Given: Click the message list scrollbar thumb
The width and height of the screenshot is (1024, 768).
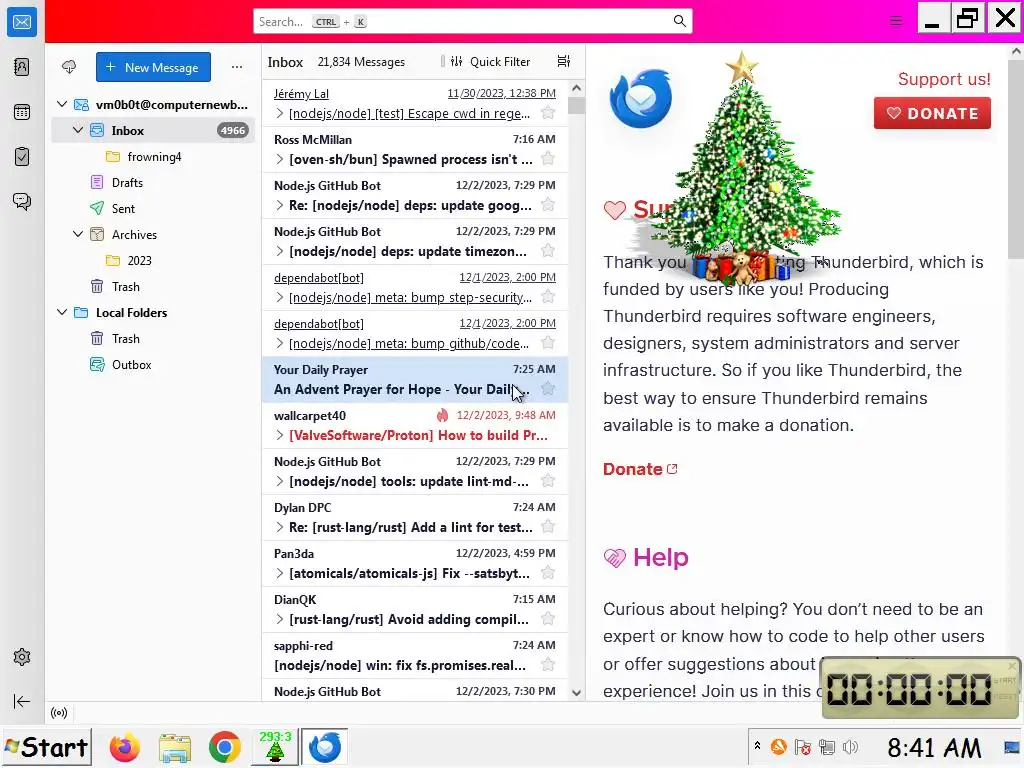Looking at the screenshot, I should click(x=576, y=106).
